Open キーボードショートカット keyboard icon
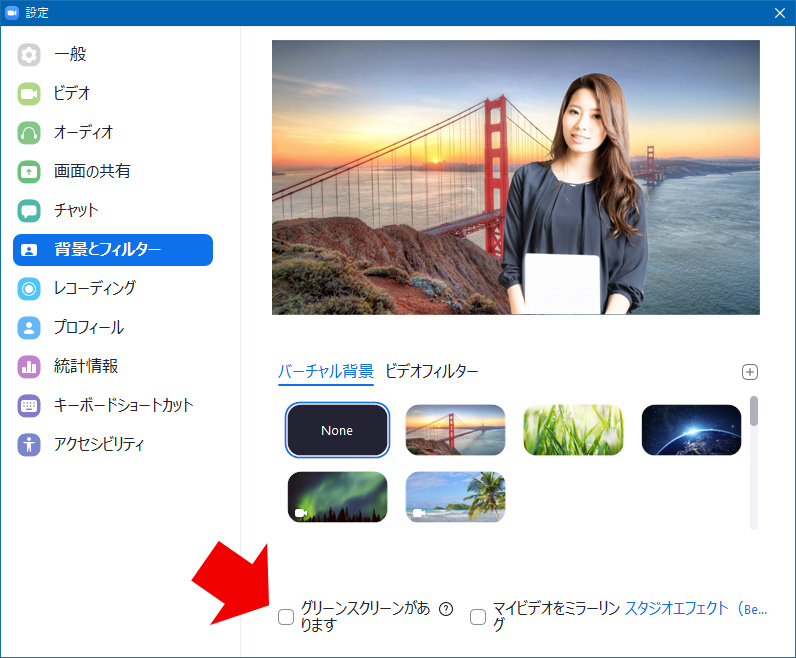 tap(29, 406)
